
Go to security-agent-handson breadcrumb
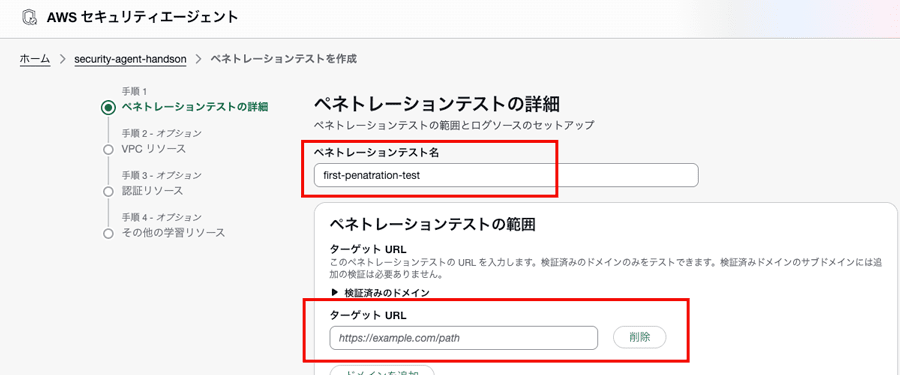point(130,59)
